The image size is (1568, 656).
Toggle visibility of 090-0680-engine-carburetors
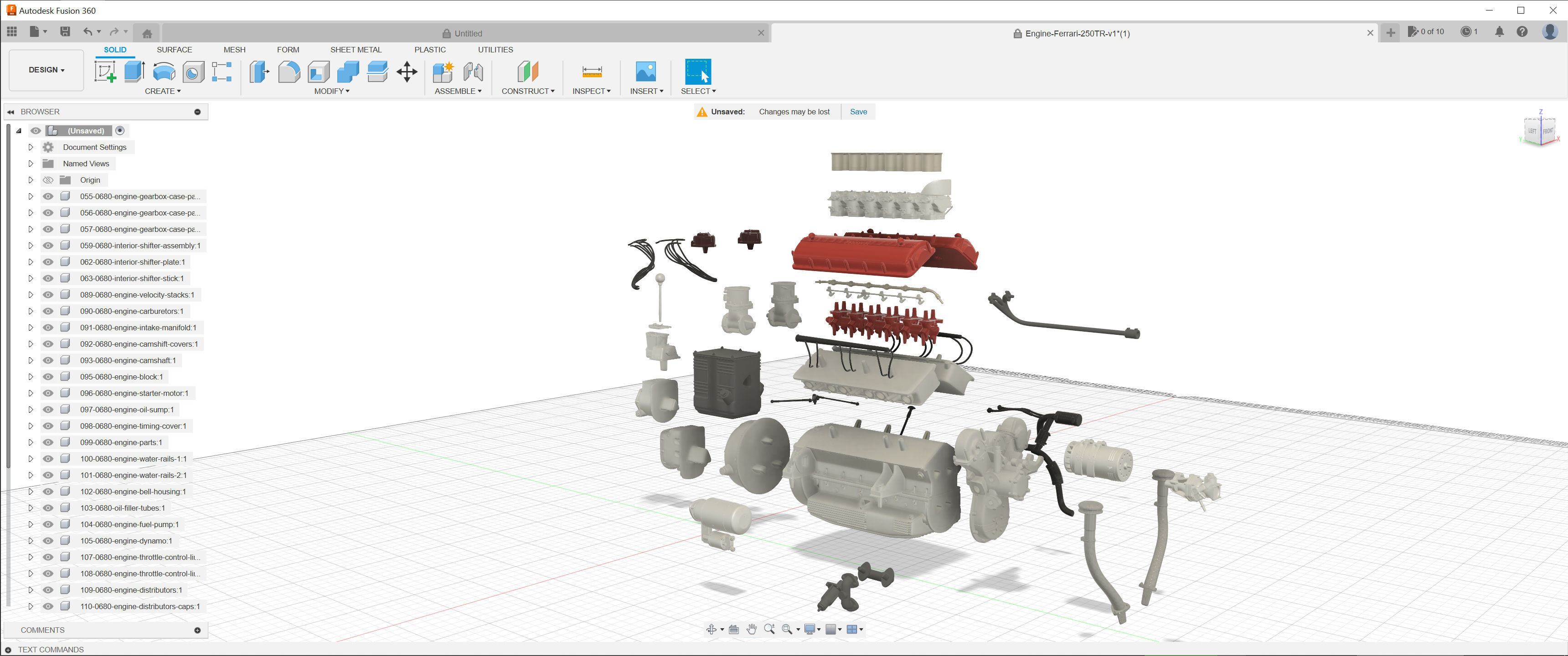(48, 311)
